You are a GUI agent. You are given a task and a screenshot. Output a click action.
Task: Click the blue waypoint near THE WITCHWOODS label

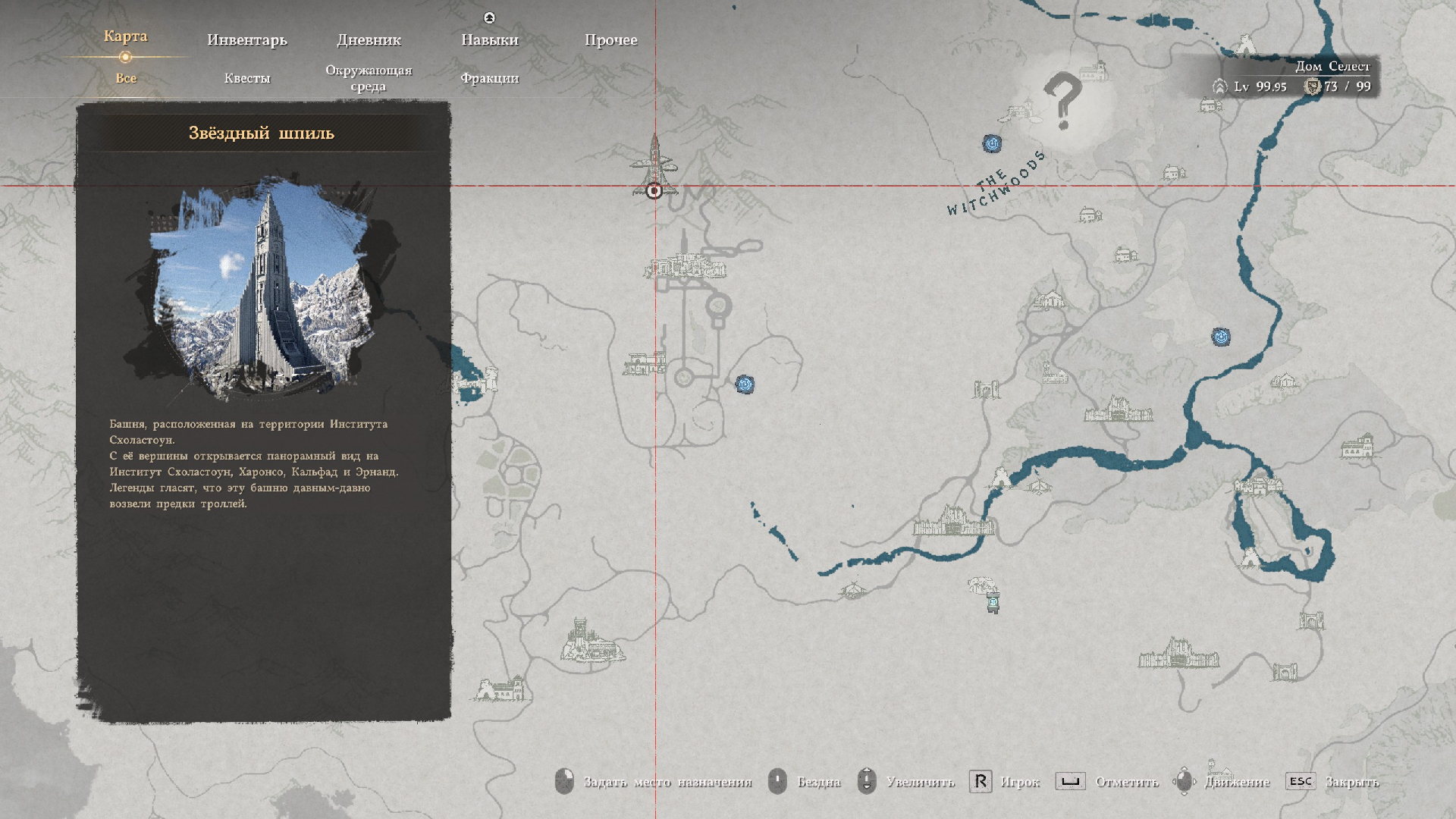tap(992, 143)
